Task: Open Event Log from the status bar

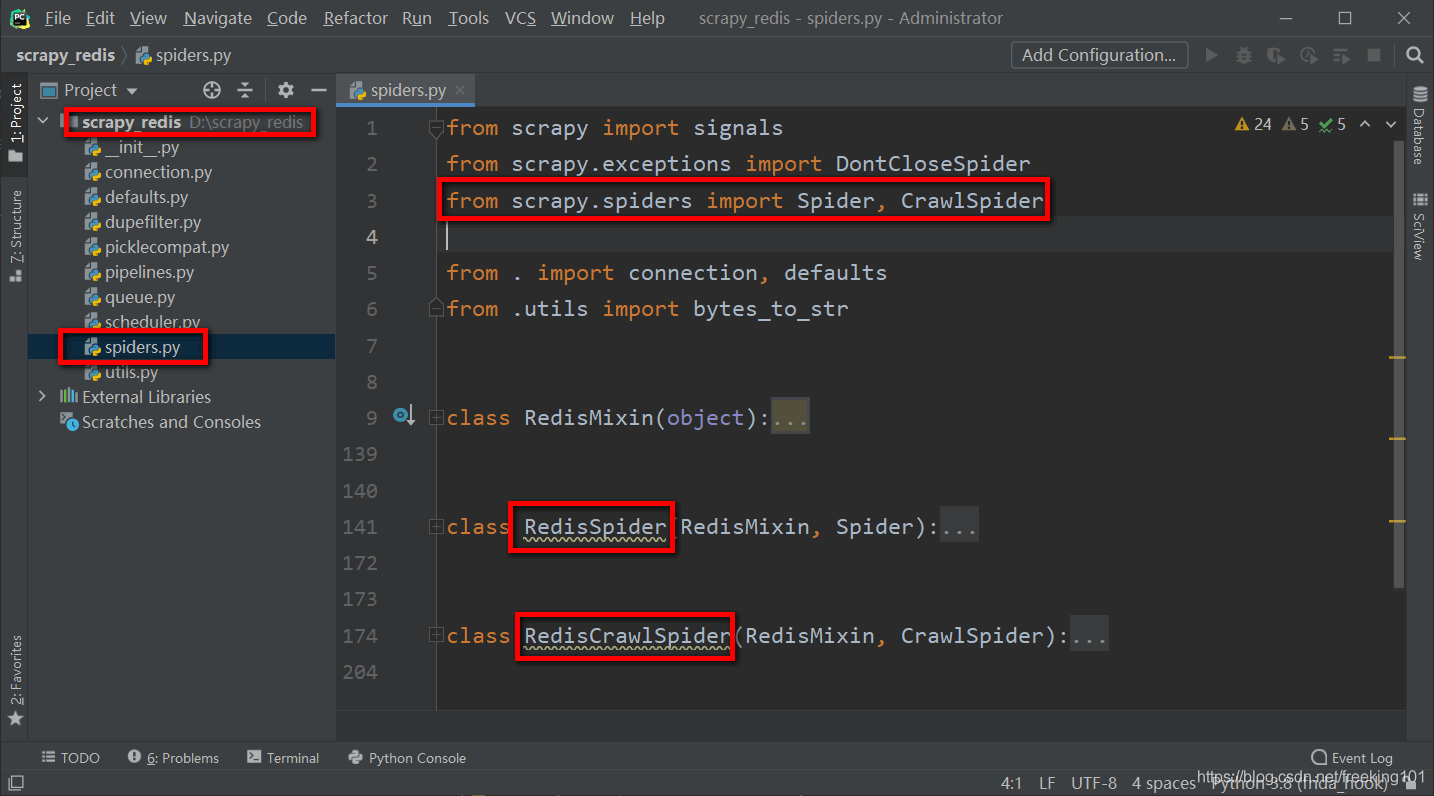Action: click(x=1352, y=758)
